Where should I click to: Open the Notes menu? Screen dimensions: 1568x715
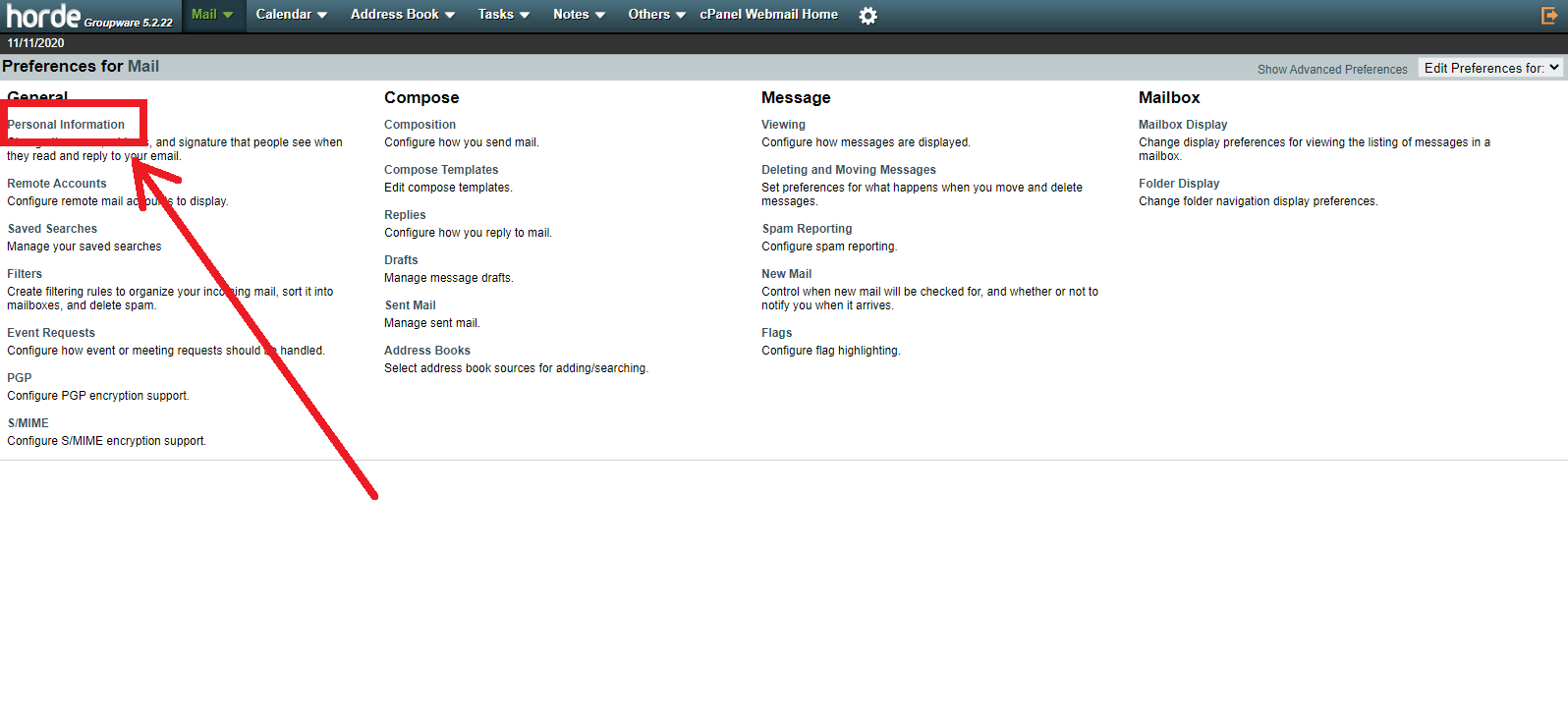click(x=578, y=15)
